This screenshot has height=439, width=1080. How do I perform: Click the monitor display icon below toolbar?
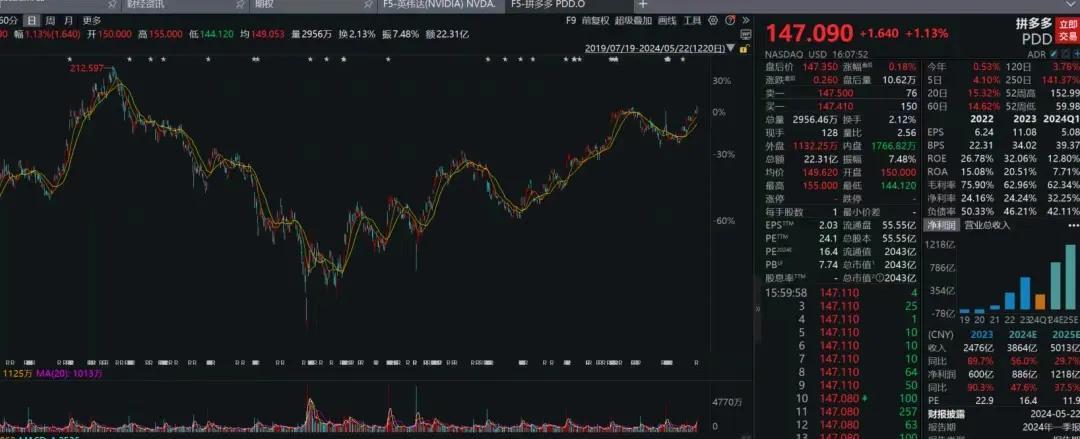[x=747, y=34]
